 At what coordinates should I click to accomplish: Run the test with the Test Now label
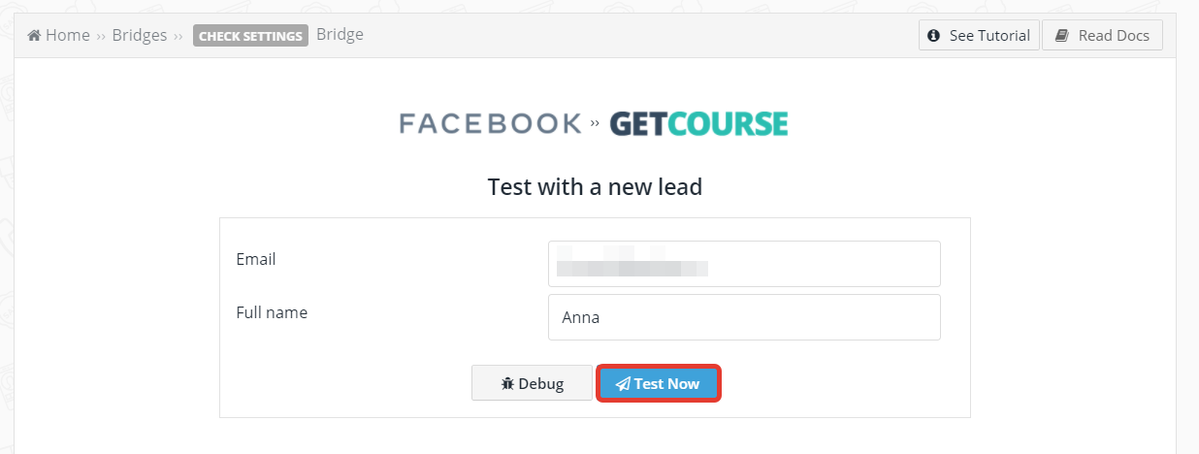667,384
